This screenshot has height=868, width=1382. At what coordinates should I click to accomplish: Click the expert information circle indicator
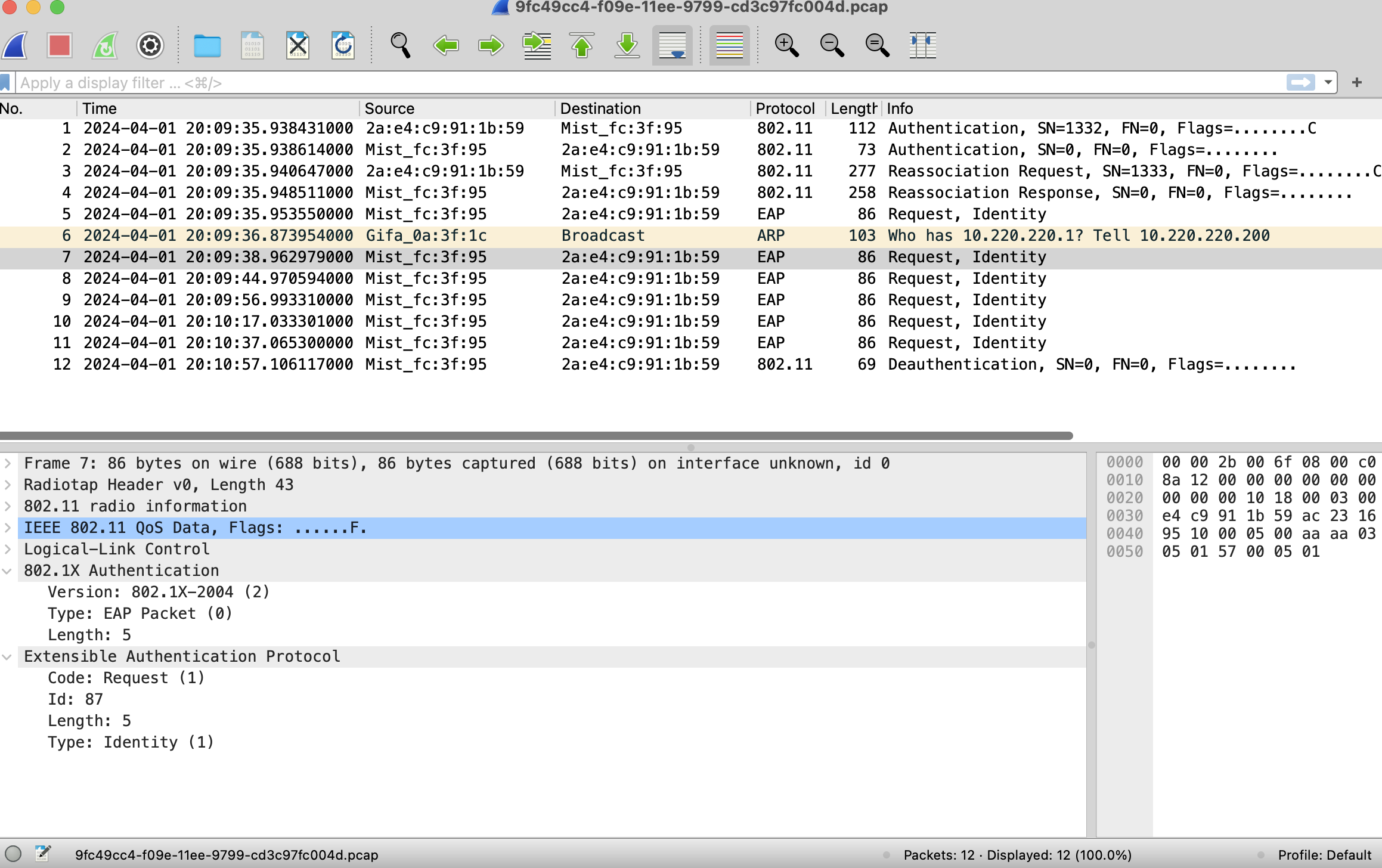(13, 854)
